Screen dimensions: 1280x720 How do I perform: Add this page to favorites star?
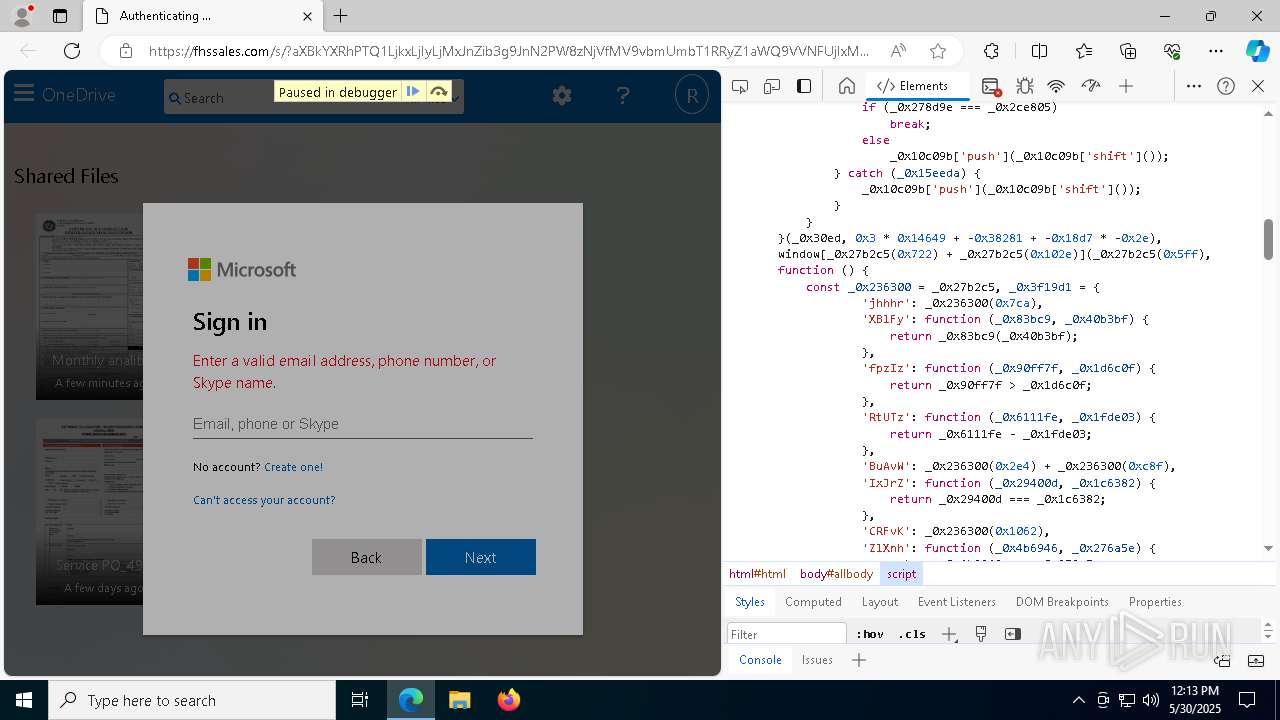tap(937, 51)
